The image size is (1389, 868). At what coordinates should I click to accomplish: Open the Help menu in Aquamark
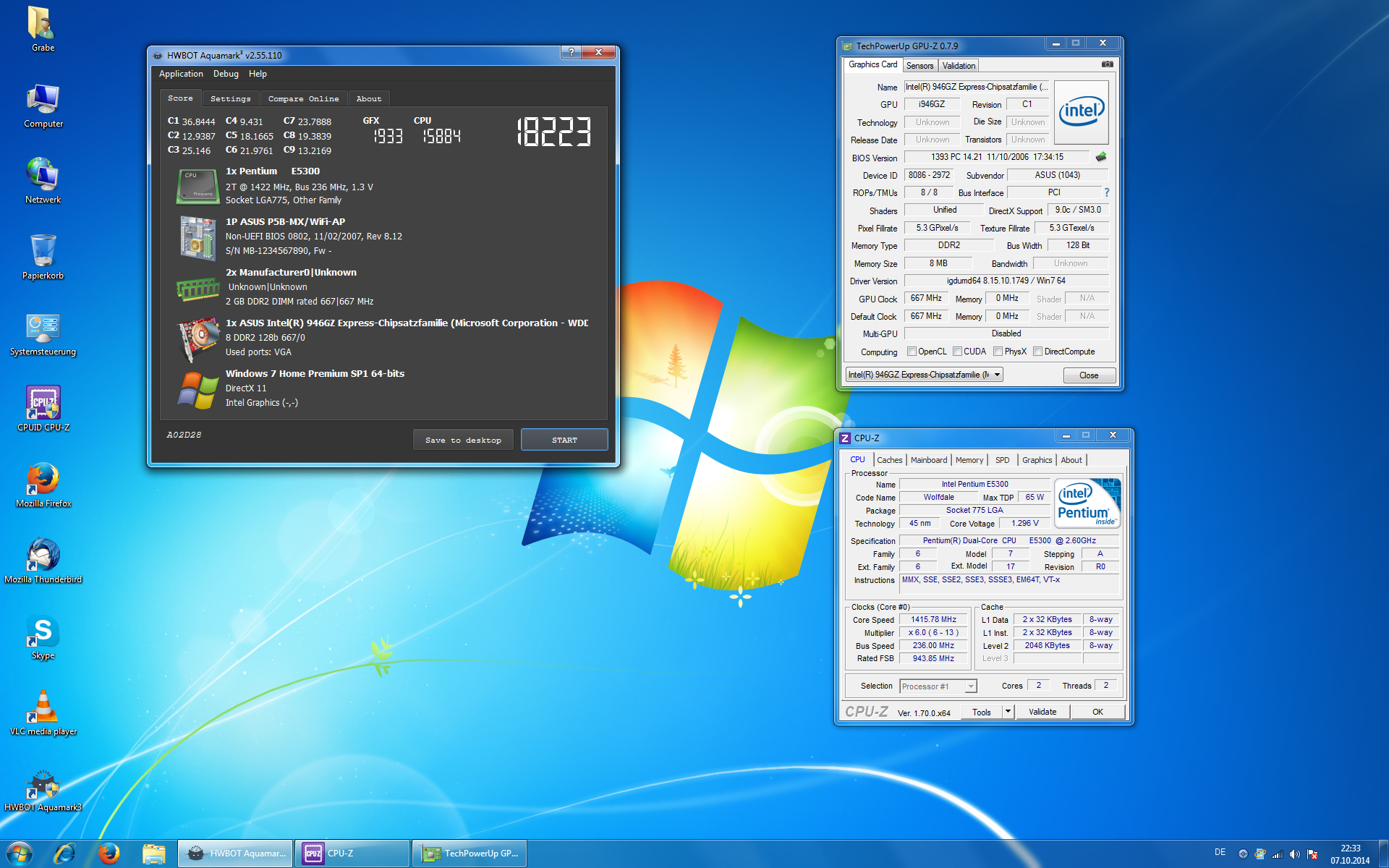[x=258, y=74]
